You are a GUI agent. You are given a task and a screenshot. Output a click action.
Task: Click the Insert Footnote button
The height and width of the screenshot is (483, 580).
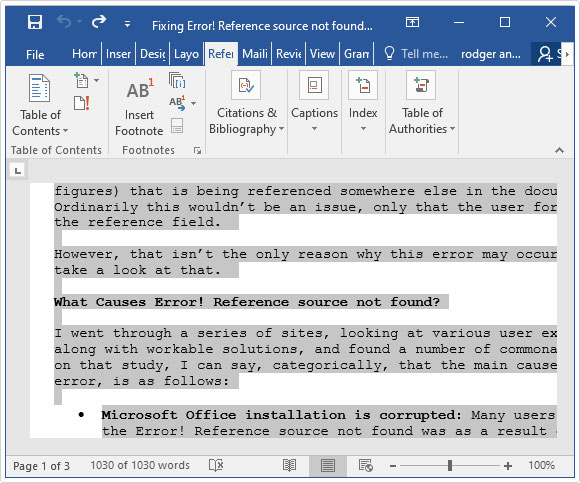click(x=139, y=107)
